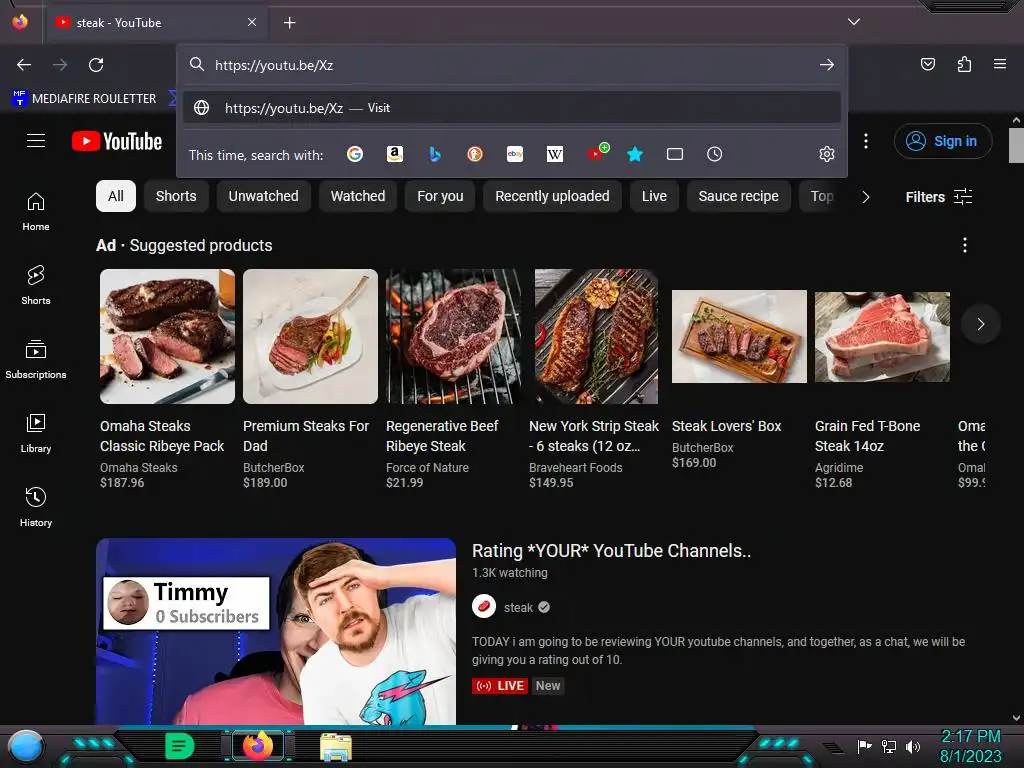Open File Explorer from the taskbar
Image resolution: width=1024 pixels, height=768 pixels.
336,747
